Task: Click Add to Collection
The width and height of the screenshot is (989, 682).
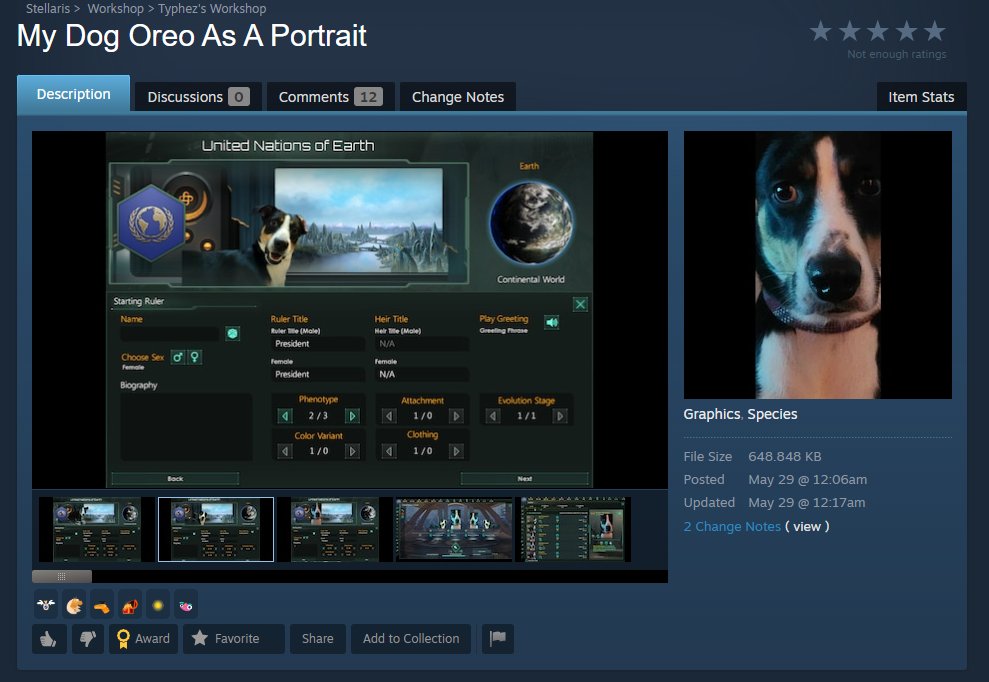Action: [x=411, y=638]
